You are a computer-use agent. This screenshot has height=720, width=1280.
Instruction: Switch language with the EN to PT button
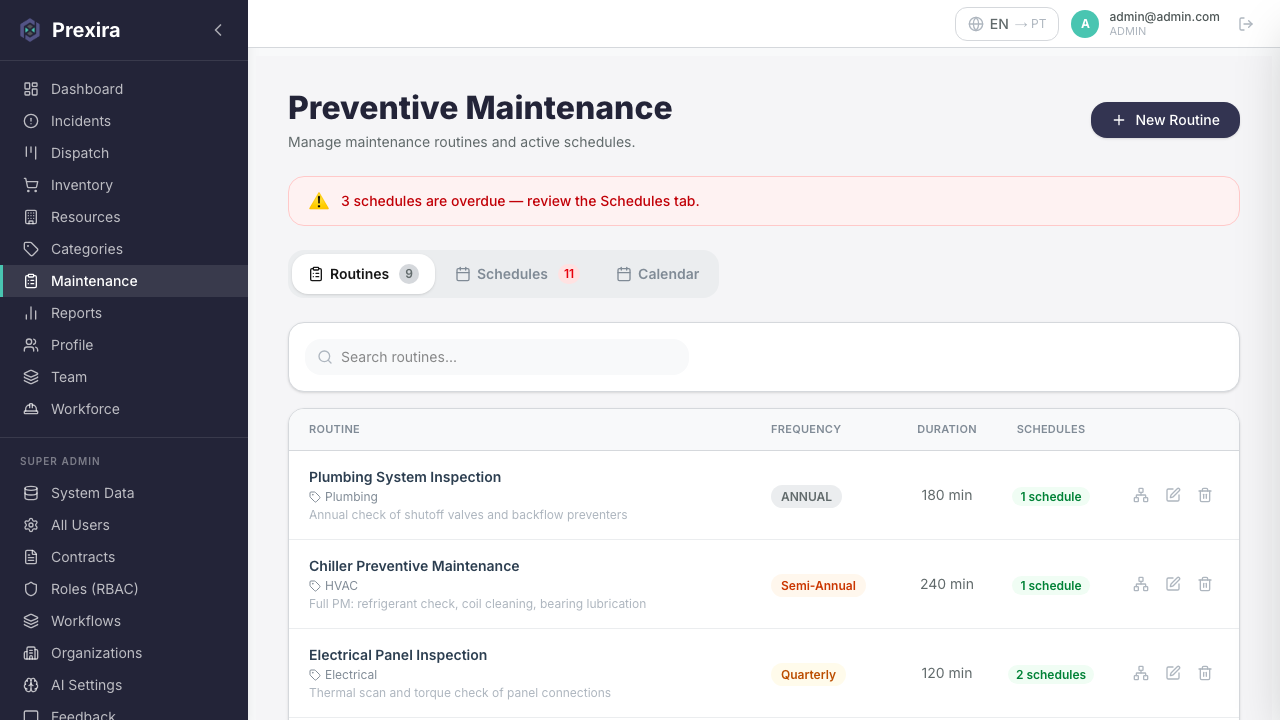[x=1007, y=24]
